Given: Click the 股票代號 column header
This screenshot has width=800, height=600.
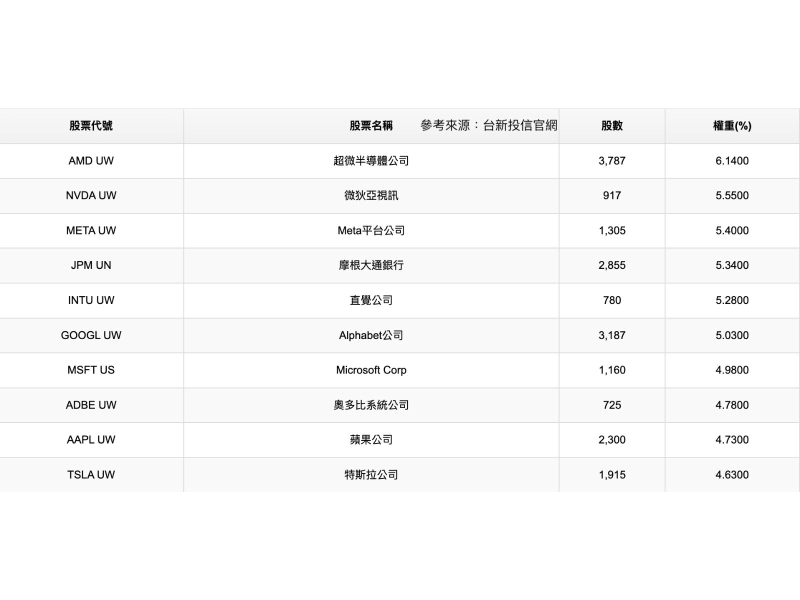Looking at the screenshot, I should point(91,126).
